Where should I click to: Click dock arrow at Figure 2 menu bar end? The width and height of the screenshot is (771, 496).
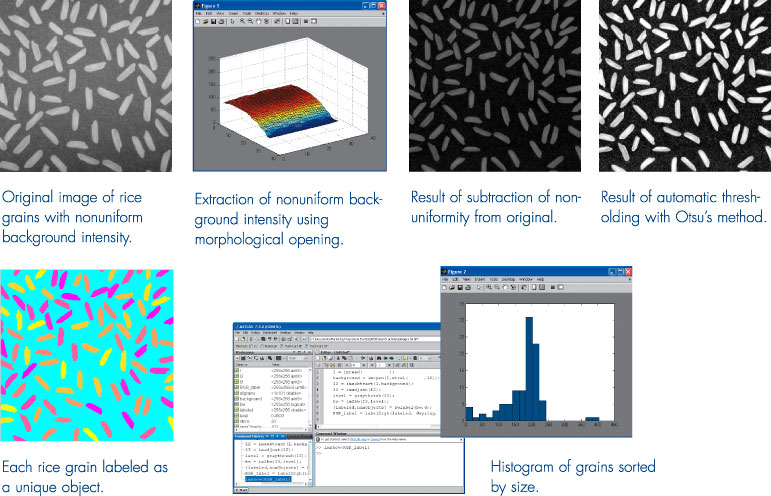(629, 279)
